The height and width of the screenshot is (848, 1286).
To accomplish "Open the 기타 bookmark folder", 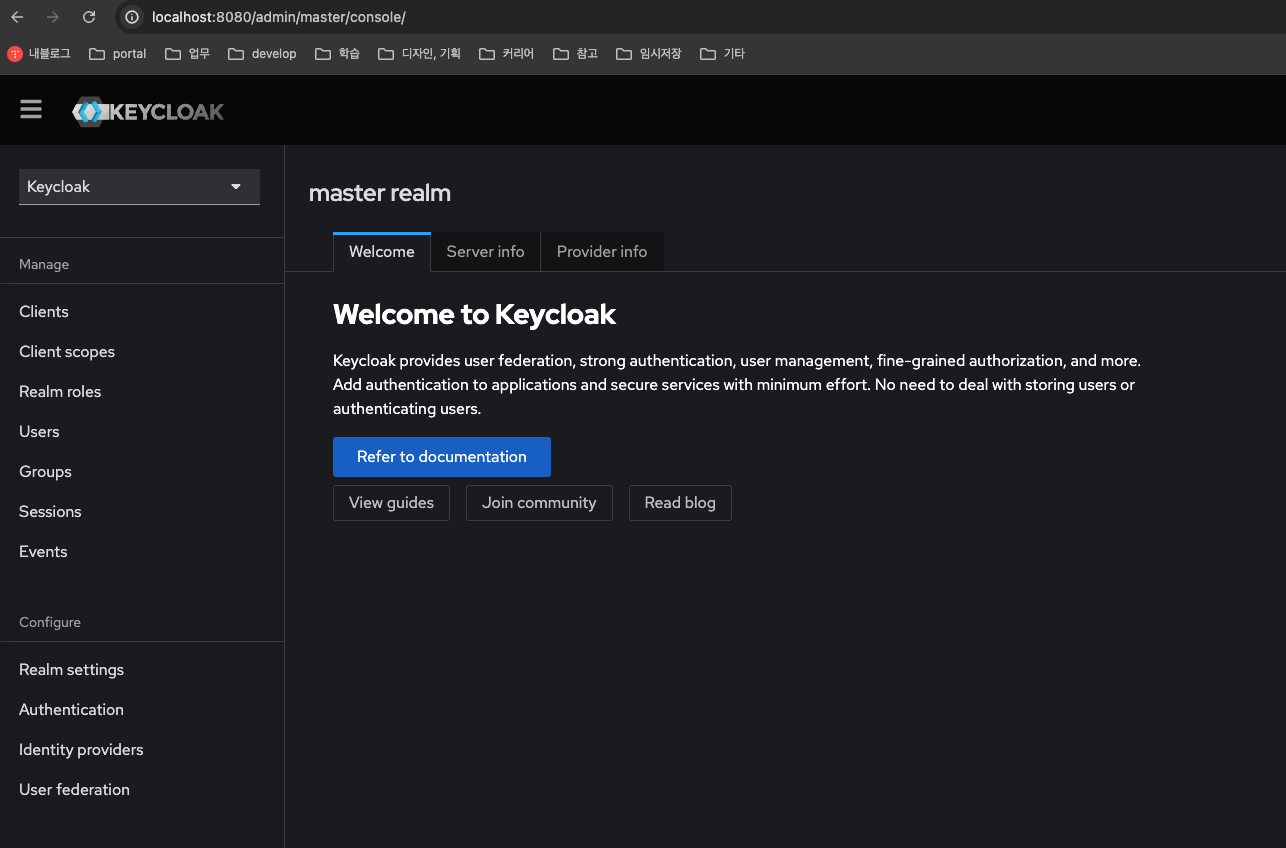I will pos(722,54).
